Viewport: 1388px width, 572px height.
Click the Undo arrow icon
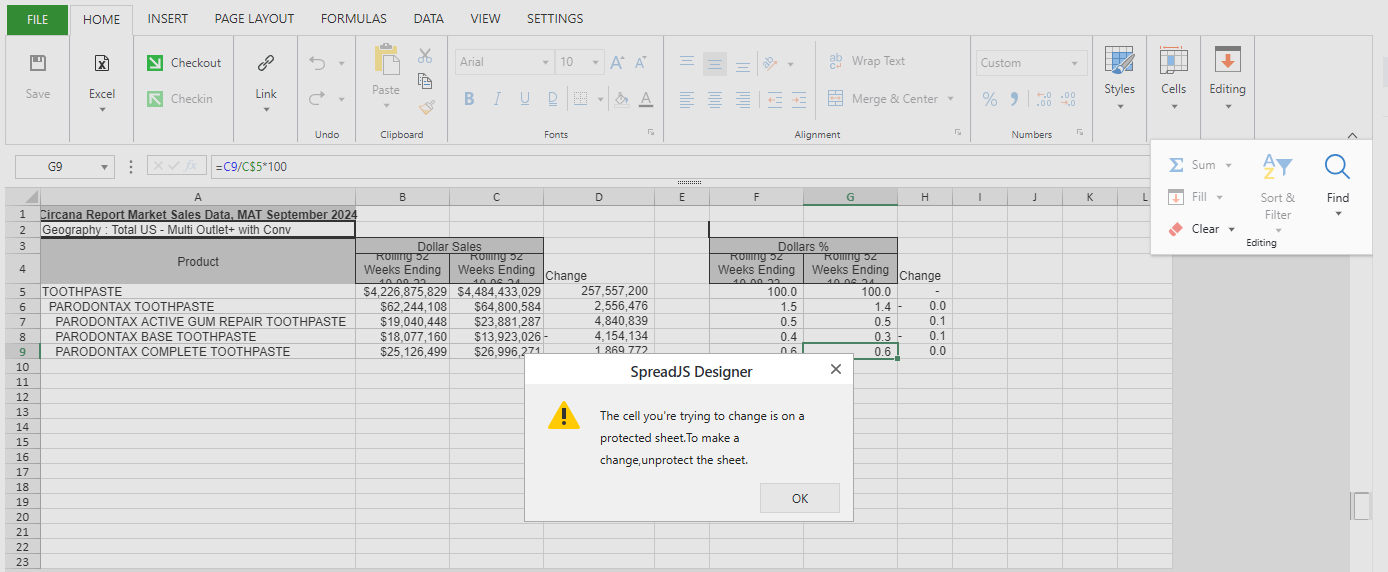(x=318, y=63)
